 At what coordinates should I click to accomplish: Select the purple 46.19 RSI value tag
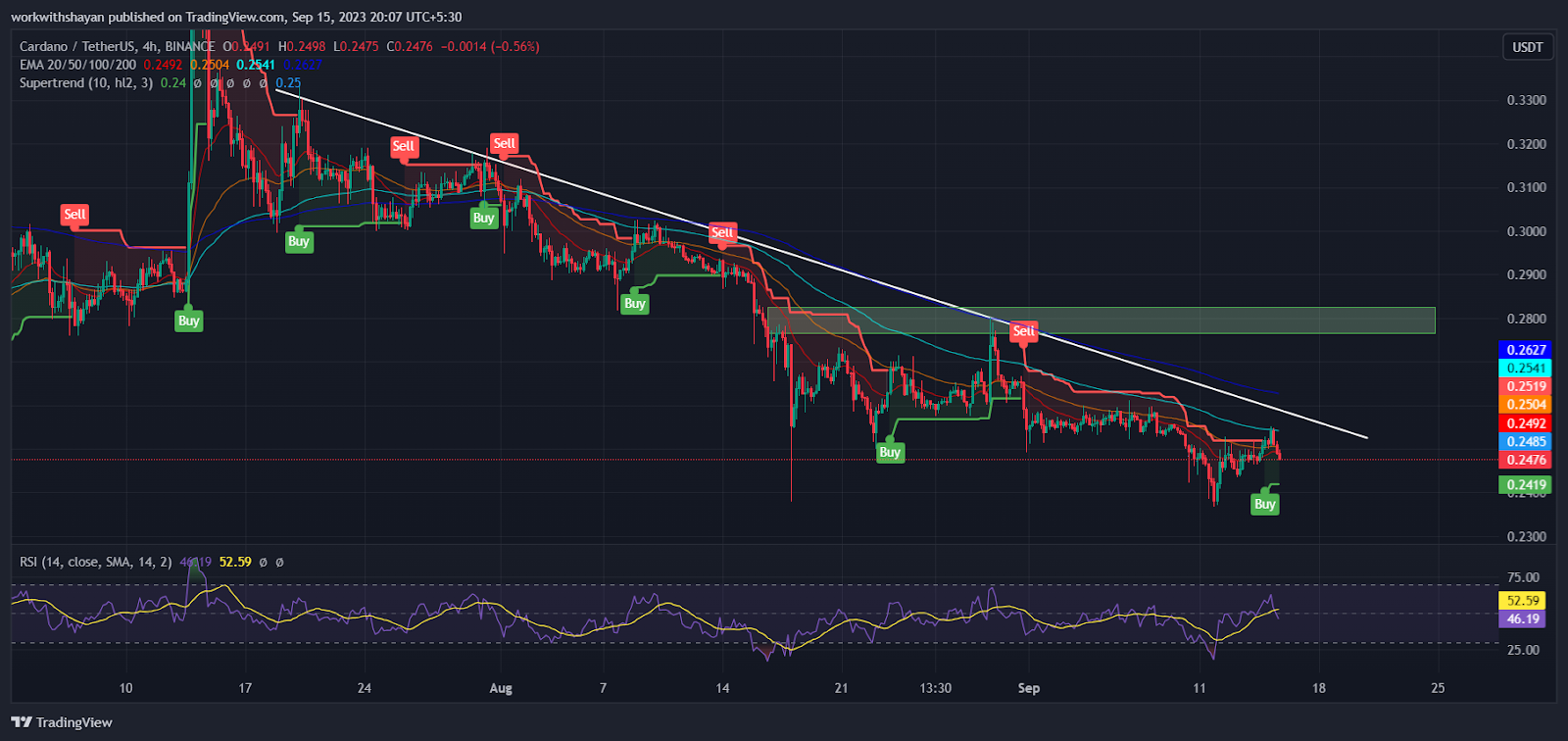tap(1523, 618)
